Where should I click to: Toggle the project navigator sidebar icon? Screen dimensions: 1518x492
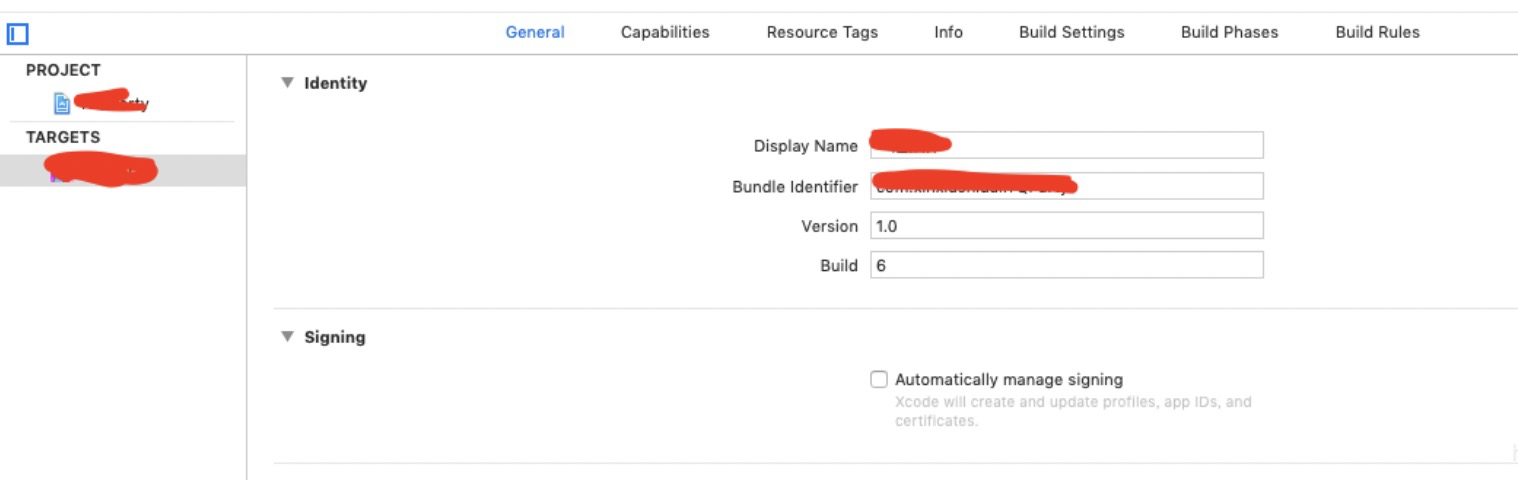(x=17, y=34)
